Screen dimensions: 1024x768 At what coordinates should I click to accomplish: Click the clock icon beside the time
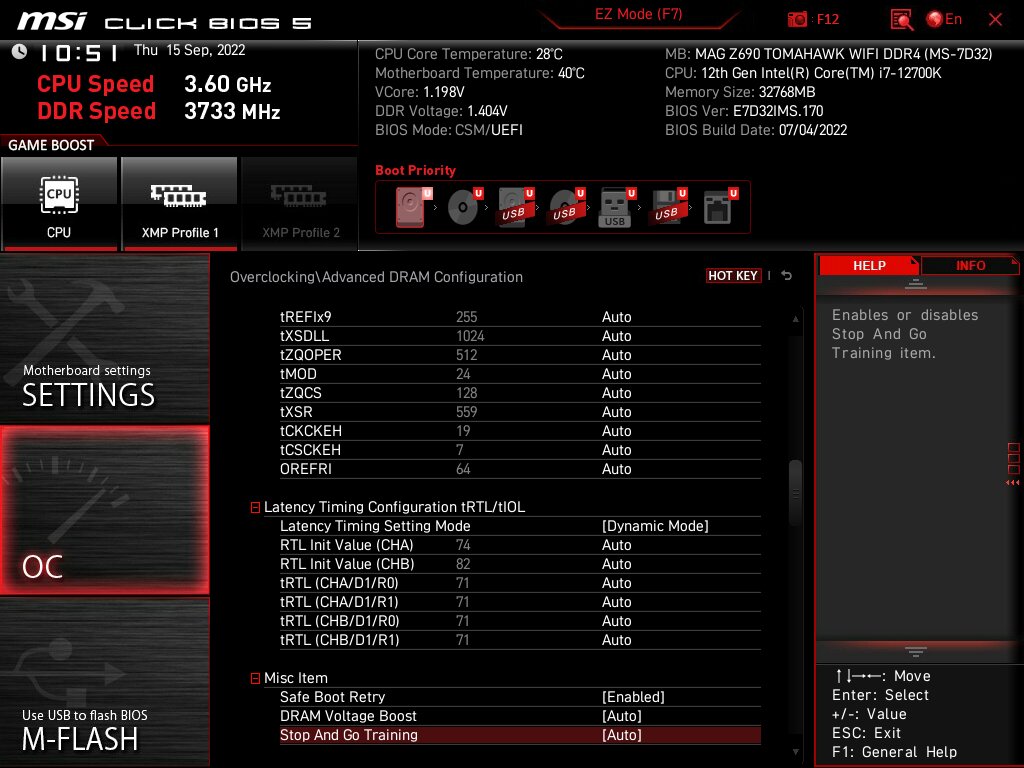point(19,52)
